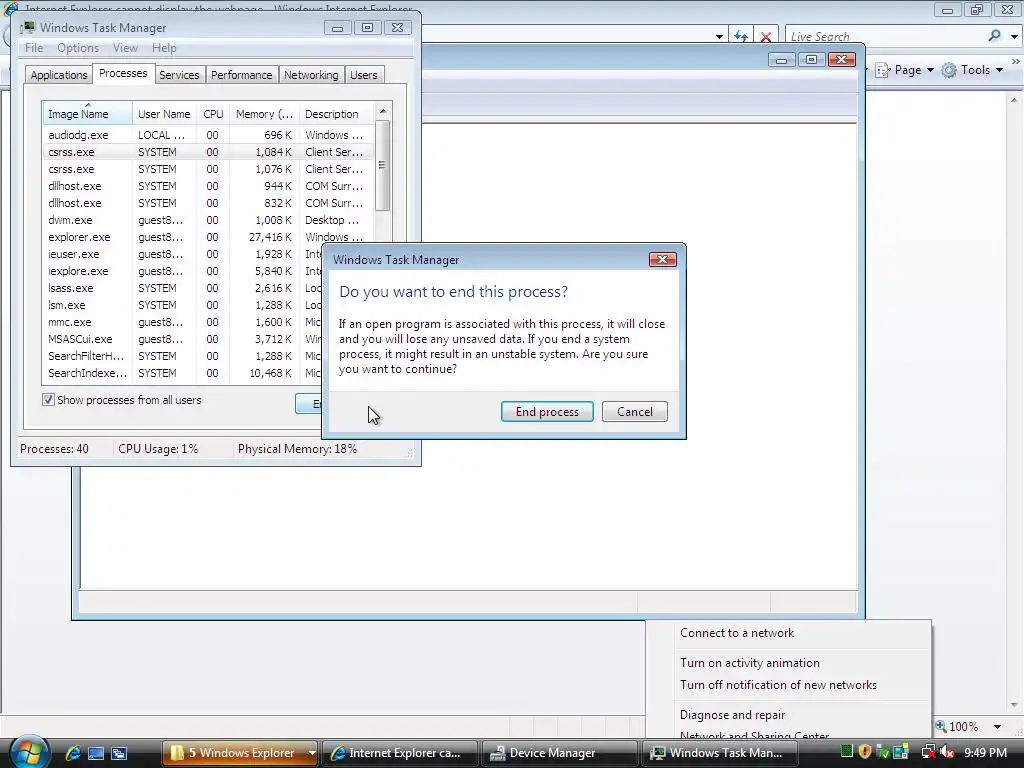Switch to the Services tab
Viewport: 1024px width, 768px height.
(179, 75)
